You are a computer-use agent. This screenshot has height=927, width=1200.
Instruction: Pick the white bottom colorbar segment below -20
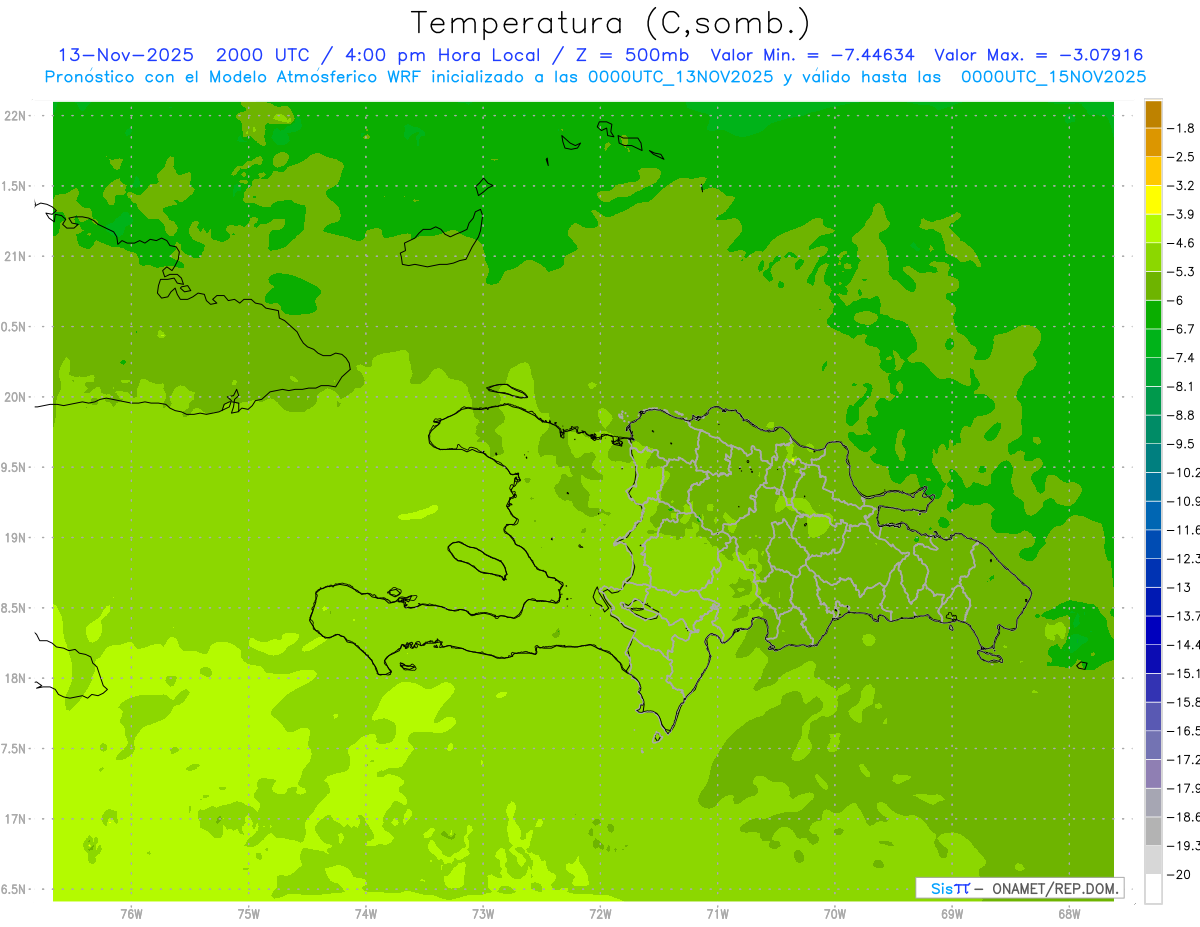[x=1154, y=888]
